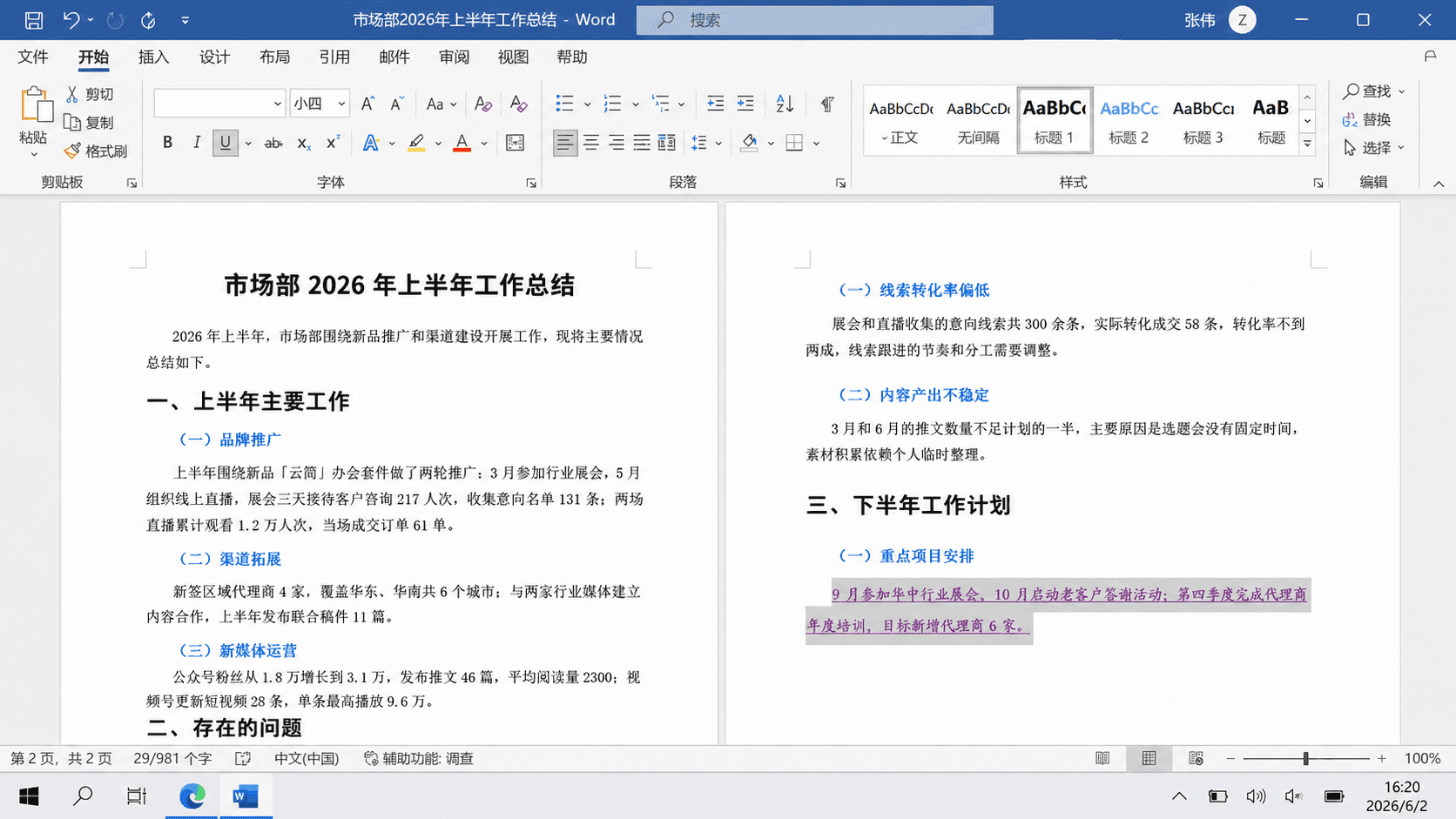Decrease paragraph indent

click(715, 104)
